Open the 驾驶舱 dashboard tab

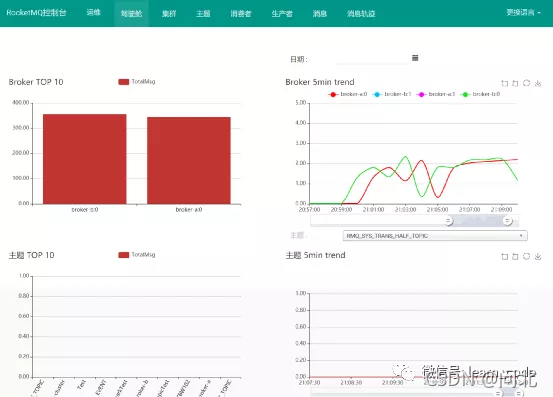pos(131,13)
